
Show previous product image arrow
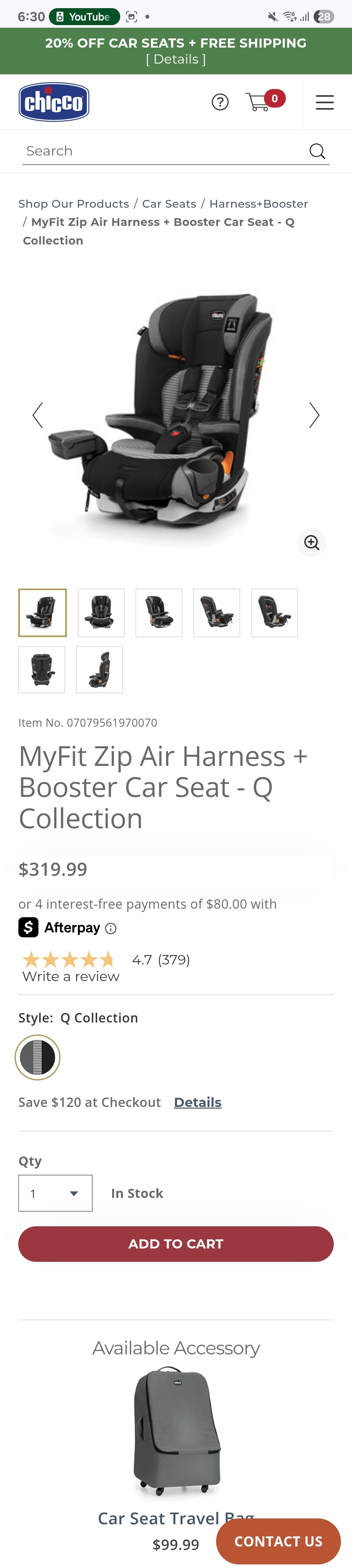coord(38,415)
